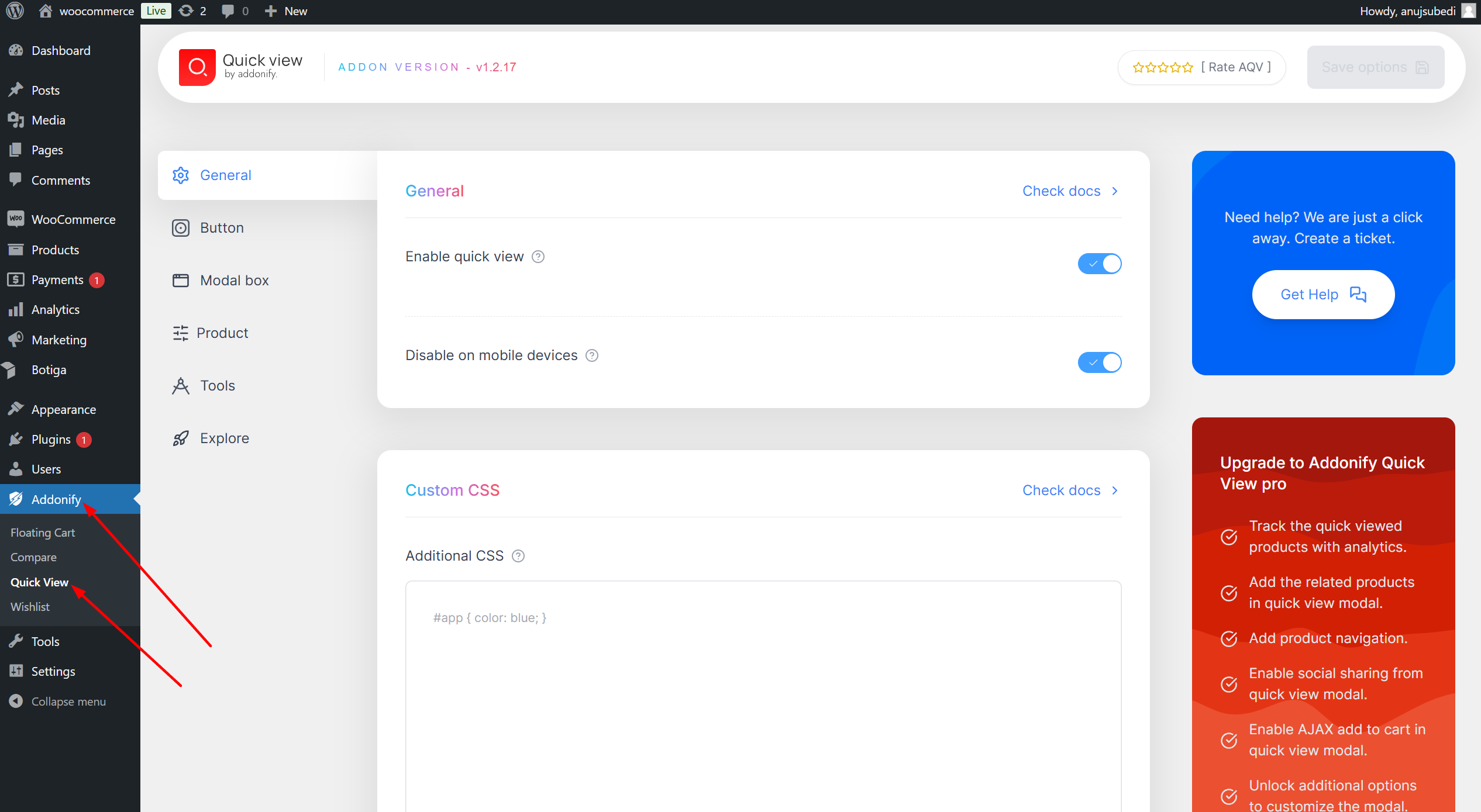The image size is (1481, 812).
Task: Expand the Custom CSS Check docs link
Action: (1070, 490)
